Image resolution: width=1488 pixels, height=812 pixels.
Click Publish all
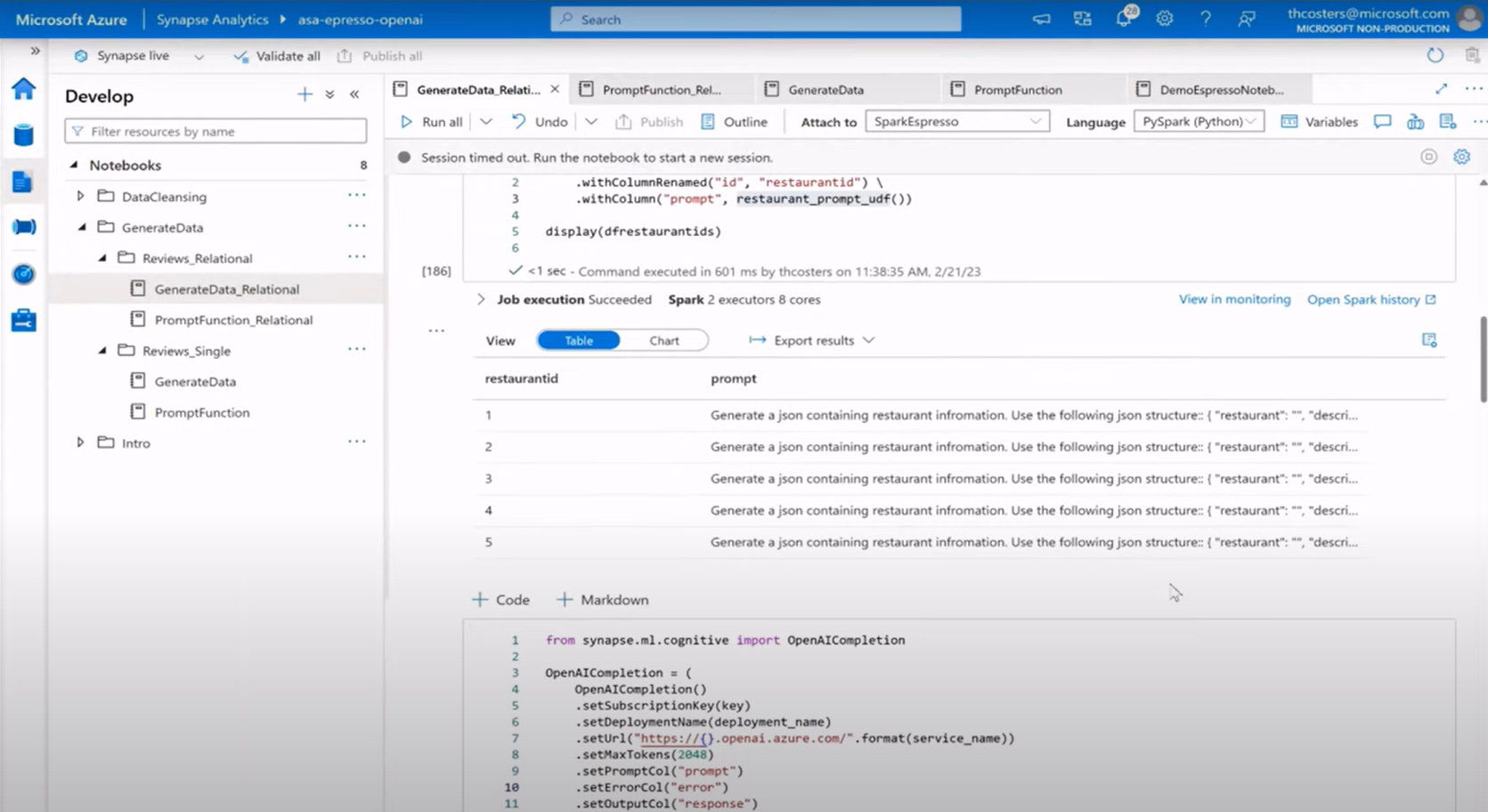tap(379, 56)
